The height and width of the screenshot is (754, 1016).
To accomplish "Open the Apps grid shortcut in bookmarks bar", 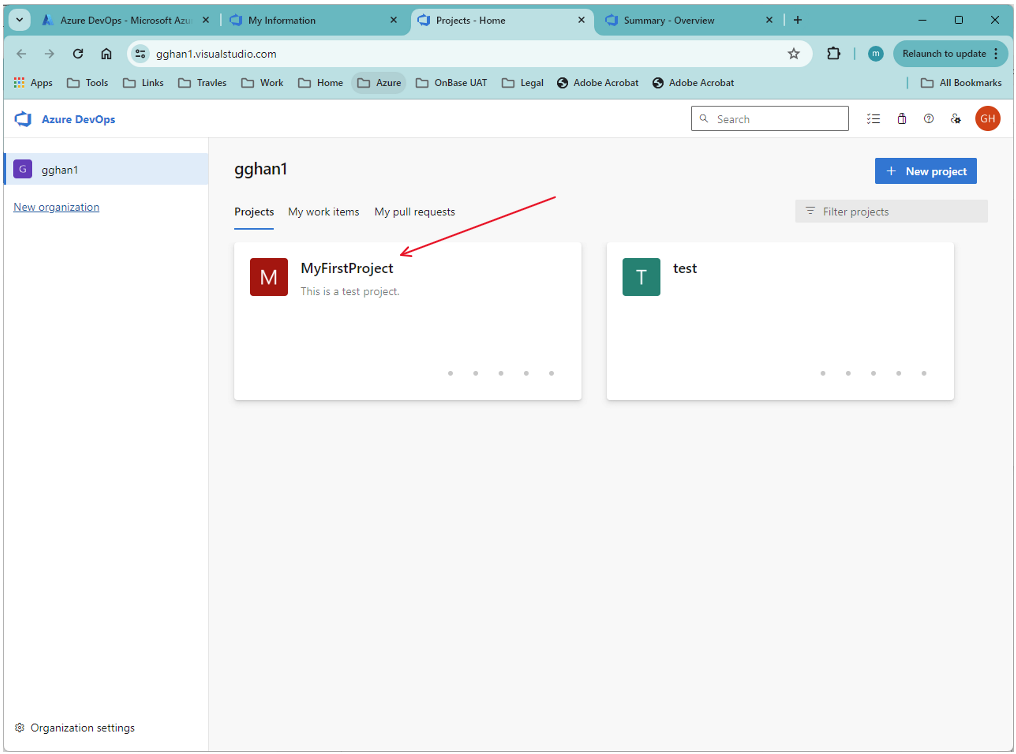I will (x=33, y=83).
